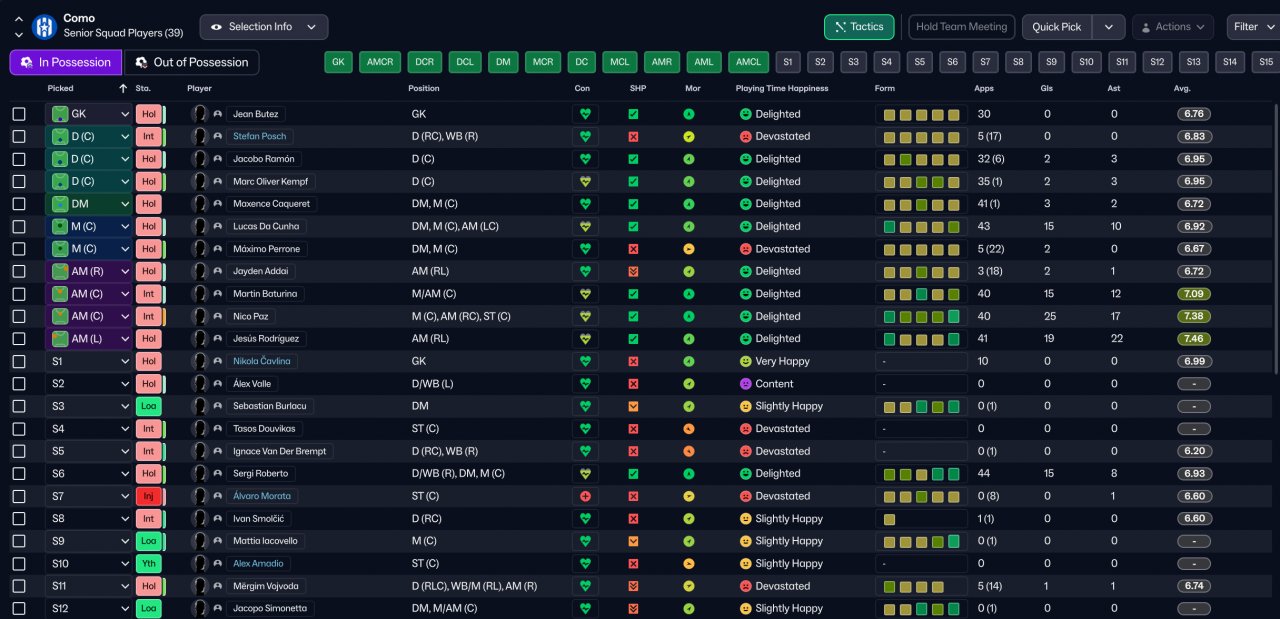Click Jesús Rodríguez's form colour squares
This screenshot has height=619, width=1280.
[921, 339]
